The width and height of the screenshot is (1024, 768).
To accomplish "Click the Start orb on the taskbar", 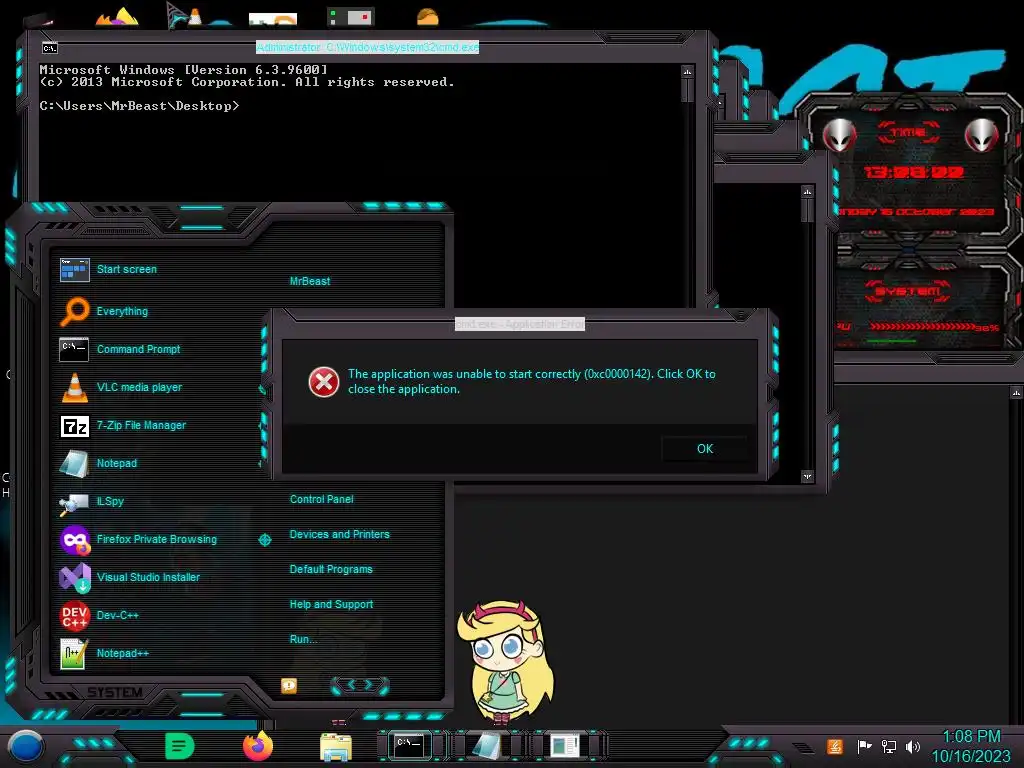I will [26, 746].
